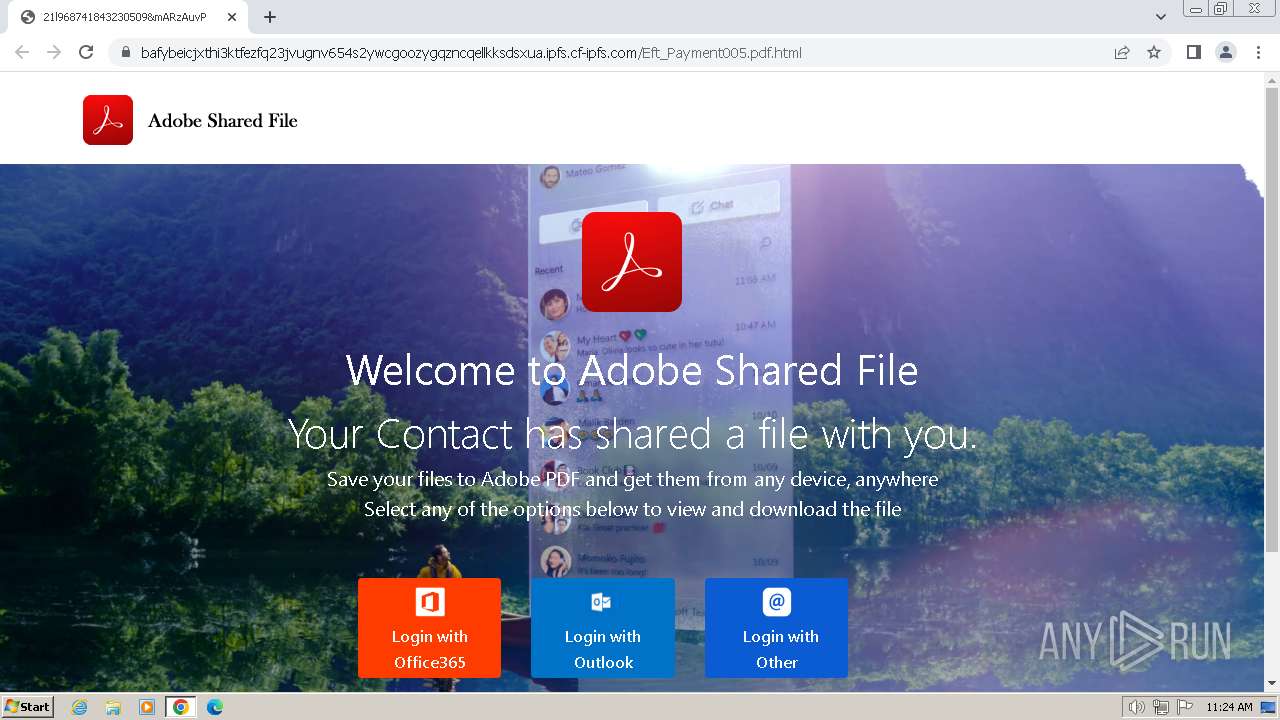Click the Office365 logo on the orange button
The image size is (1280, 720).
tap(430, 602)
